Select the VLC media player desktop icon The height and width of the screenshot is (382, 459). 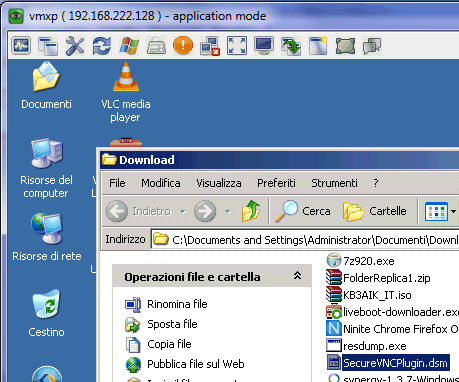click(126, 92)
